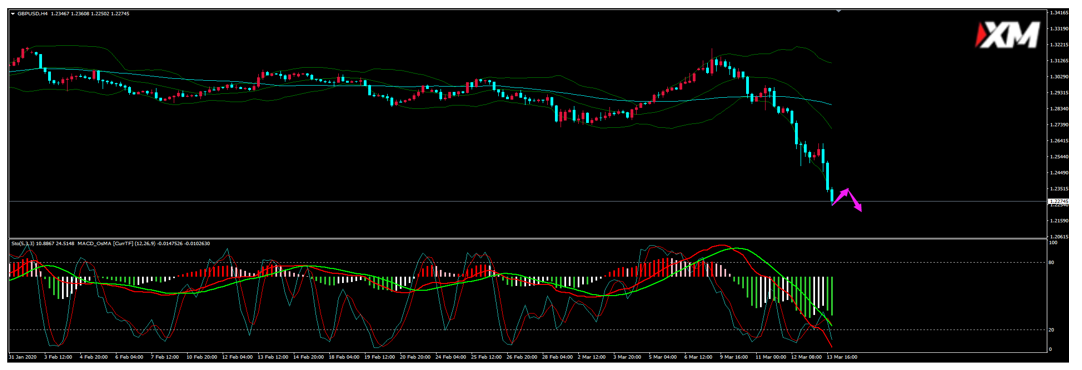Click the stochastic 100 level label

1053,243
